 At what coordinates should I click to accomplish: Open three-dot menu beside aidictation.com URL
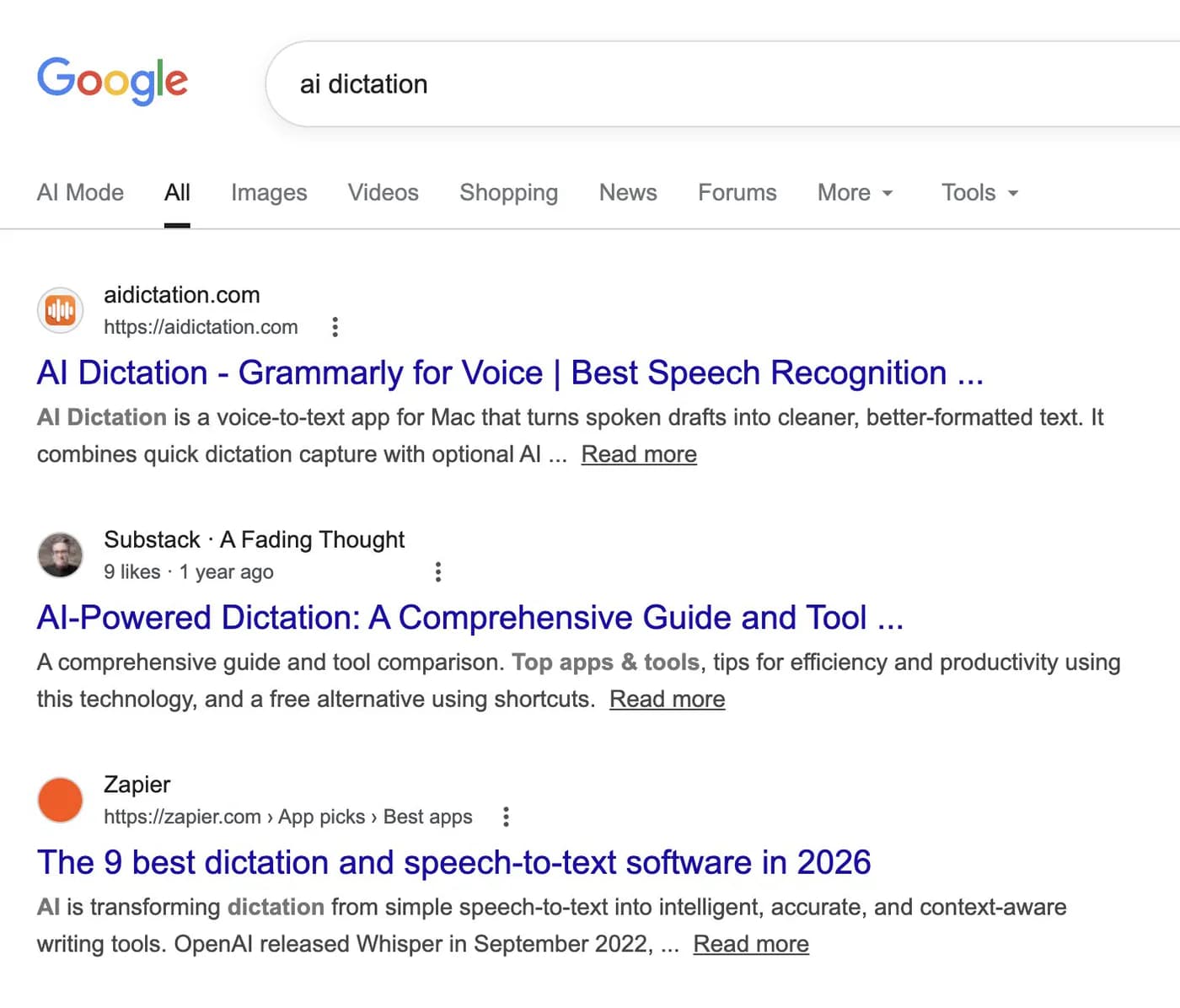335,327
